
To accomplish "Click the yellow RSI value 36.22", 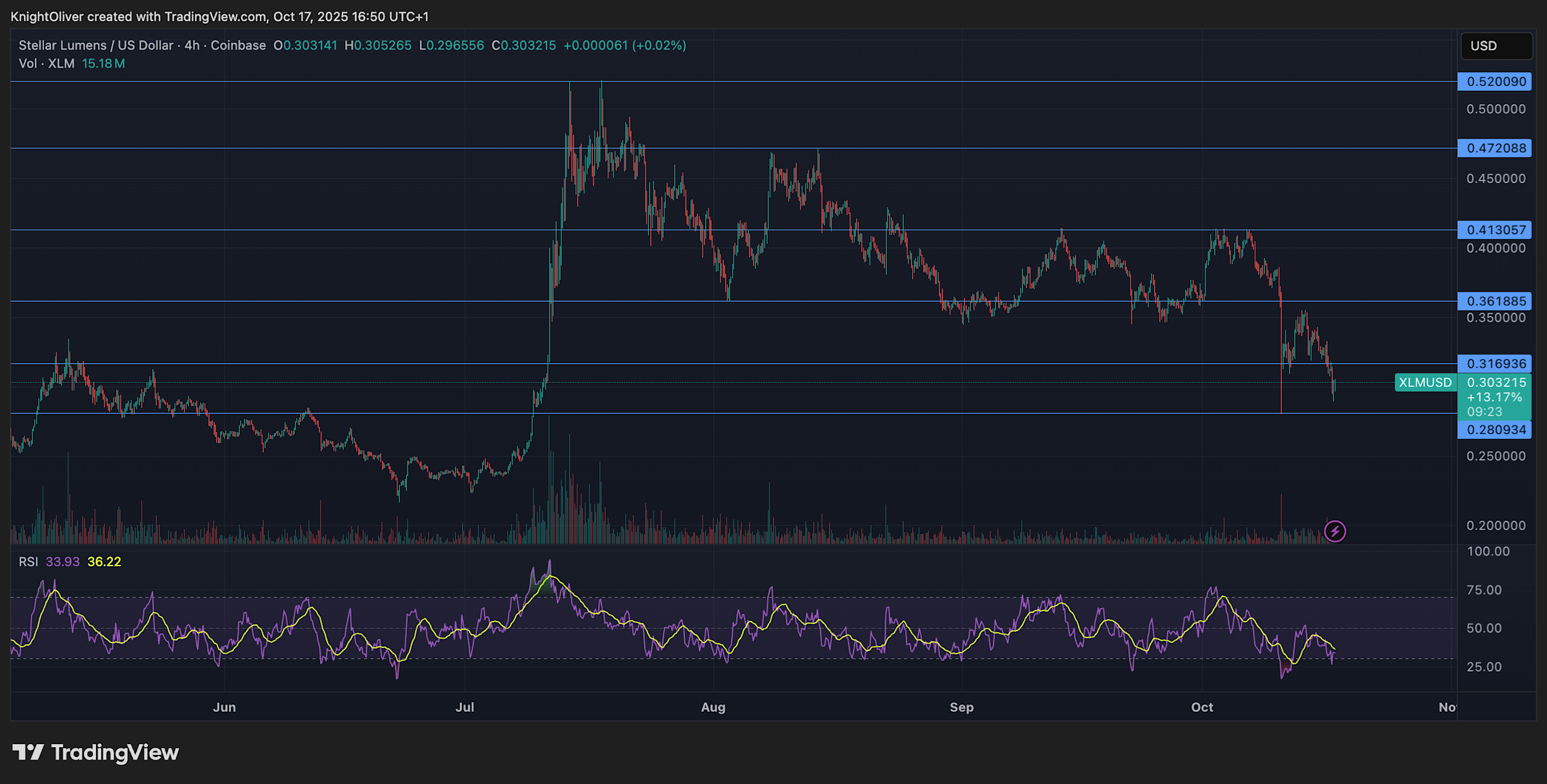I will tap(104, 562).
